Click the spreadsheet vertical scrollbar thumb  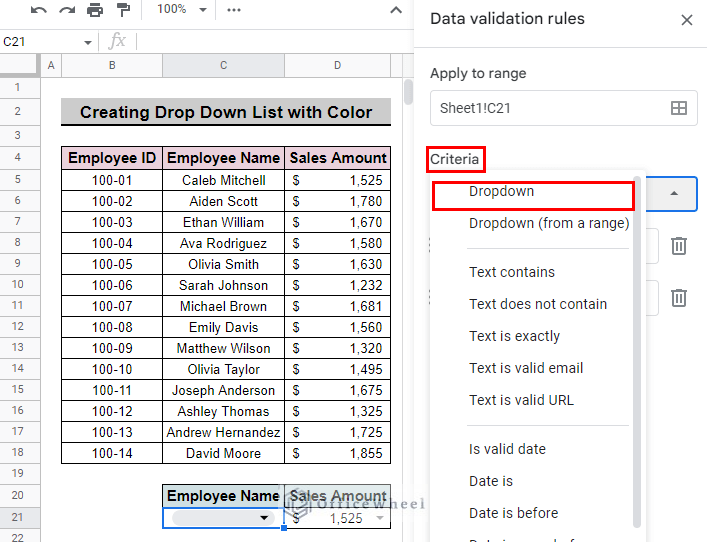pos(408,92)
